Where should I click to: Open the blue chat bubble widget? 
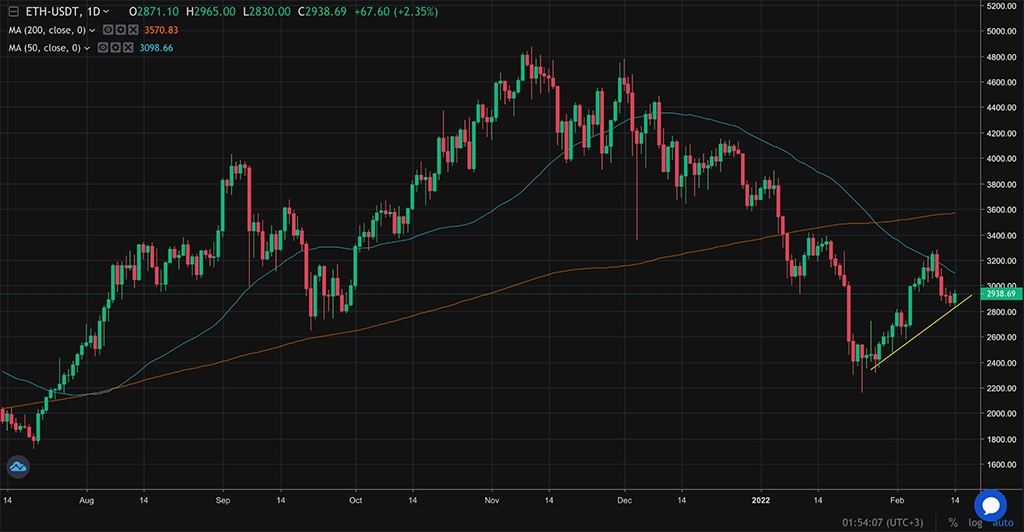coord(991,505)
